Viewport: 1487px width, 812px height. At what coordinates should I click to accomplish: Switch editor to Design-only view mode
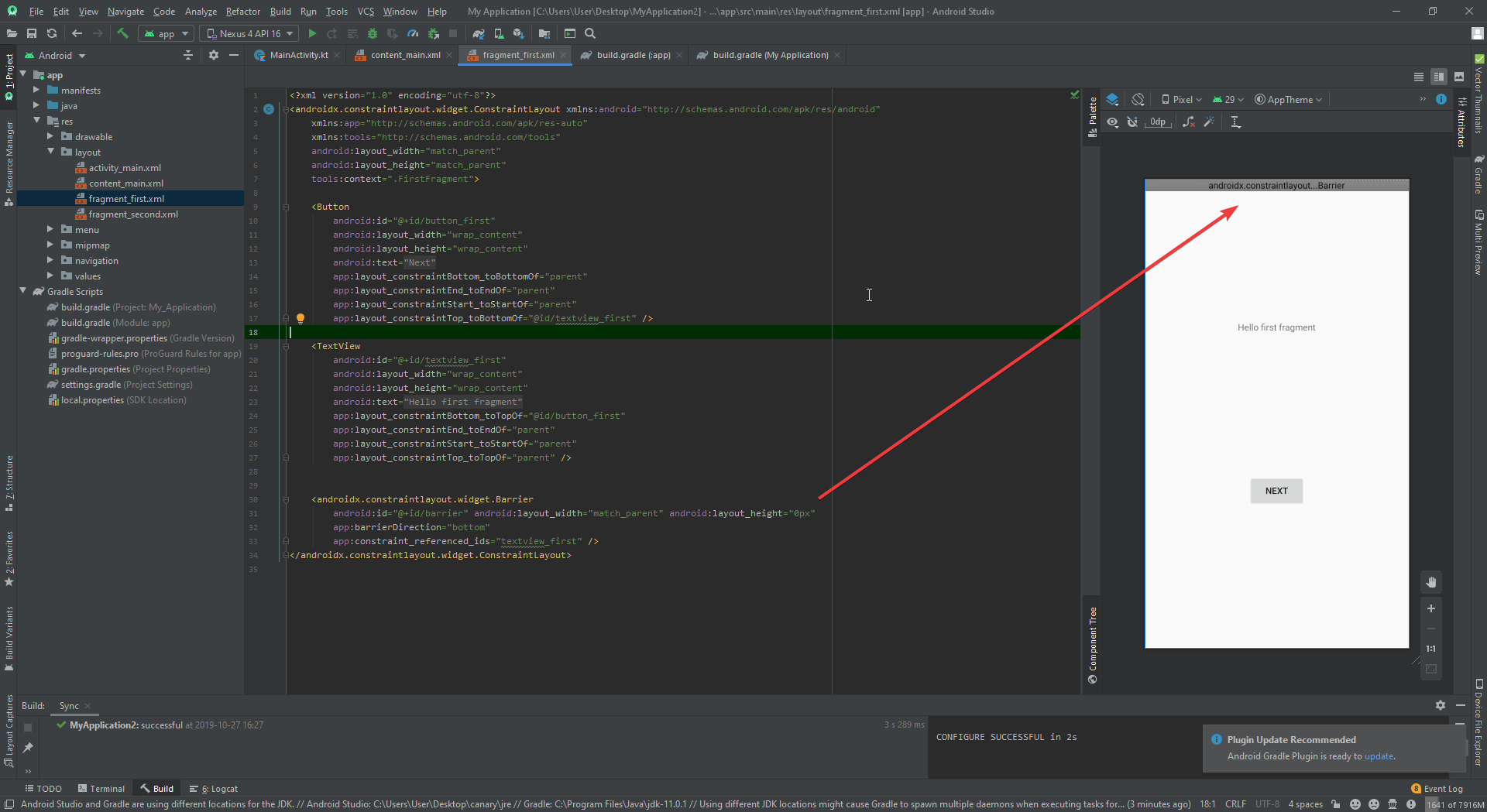point(1459,77)
